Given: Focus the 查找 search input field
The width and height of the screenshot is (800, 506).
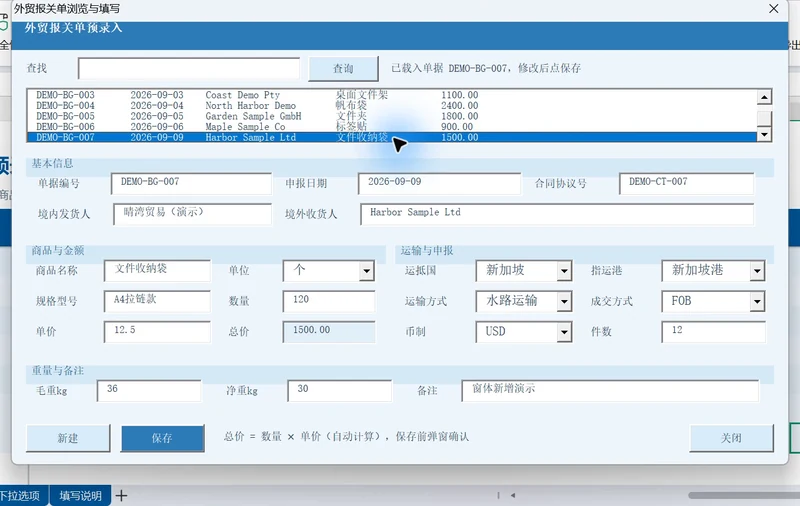Looking at the screenshot, I should point(189,68).
